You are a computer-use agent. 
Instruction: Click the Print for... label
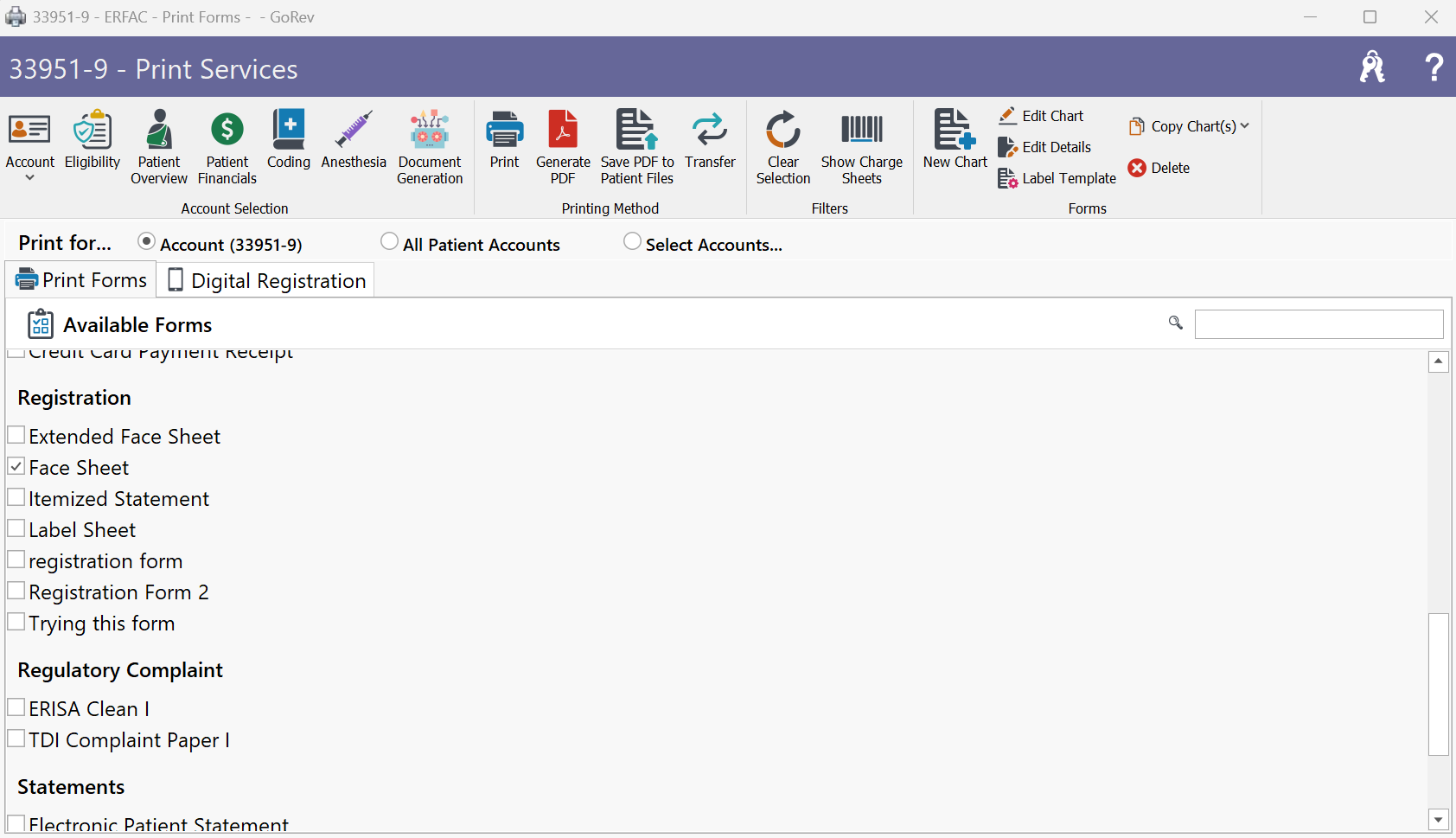click(x=65, y=243)
